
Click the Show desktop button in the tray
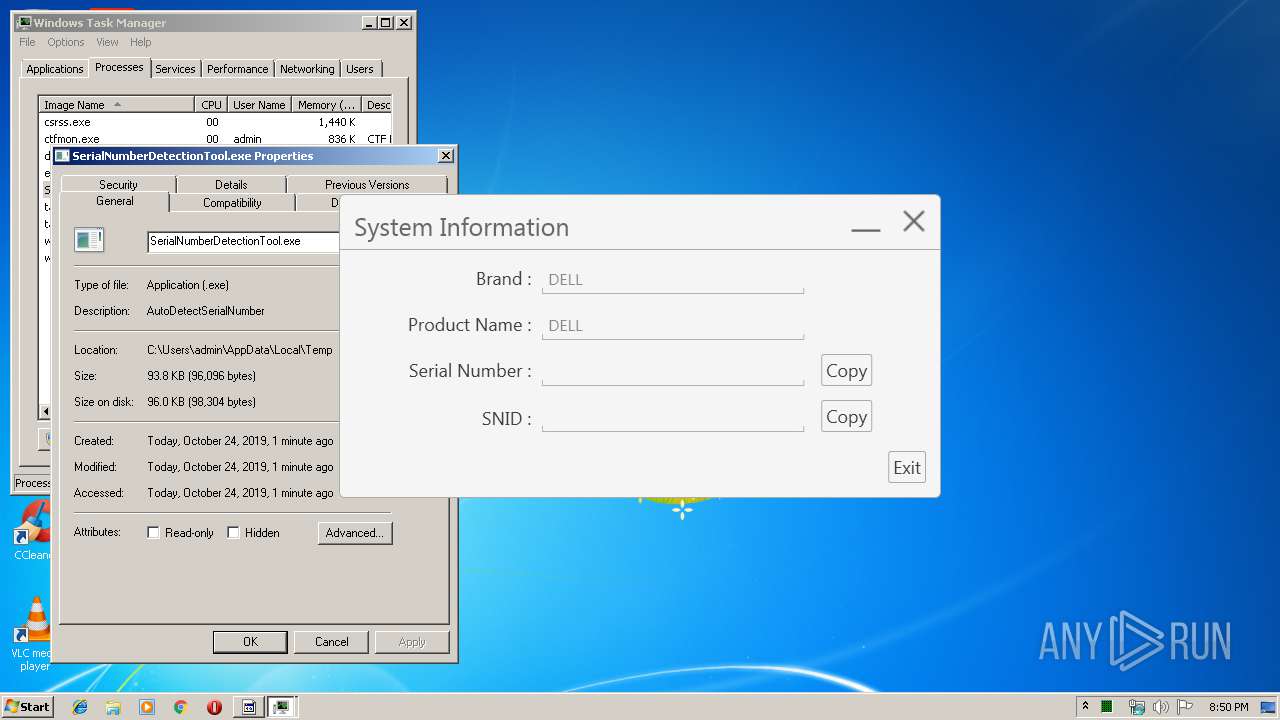1270,707
